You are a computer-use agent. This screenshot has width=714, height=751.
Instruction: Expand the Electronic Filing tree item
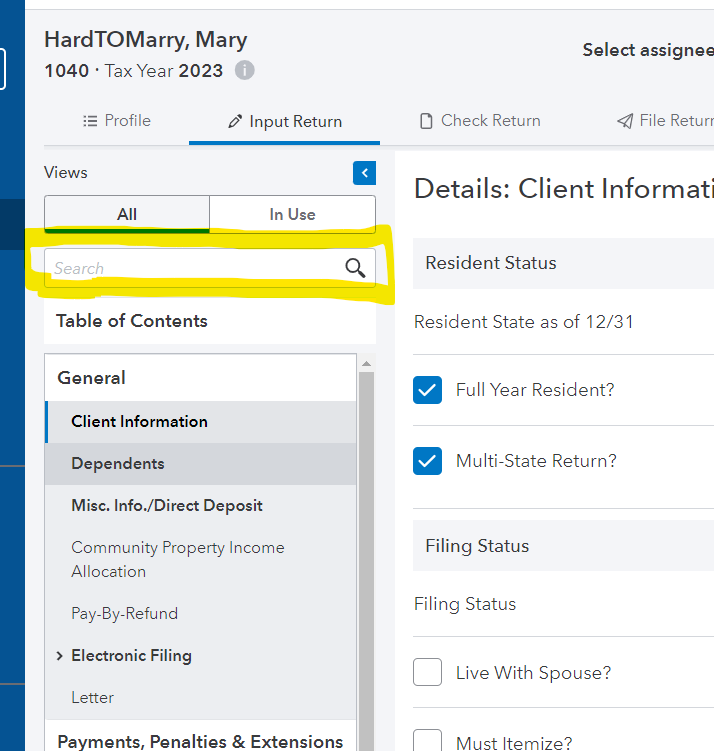tap(60, 656)
